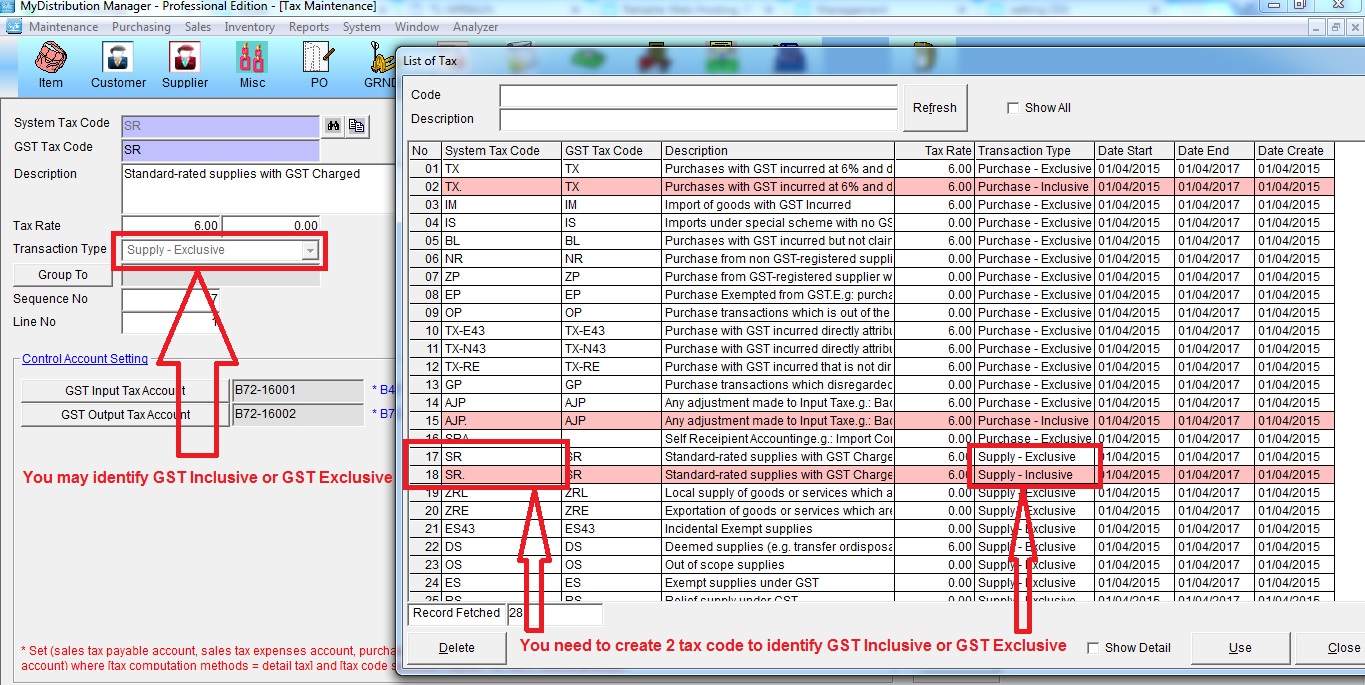This screenshot has height=685, width=1365.
Task: Tick the Show Detail checkbox
Action: tap(1093, 648)
